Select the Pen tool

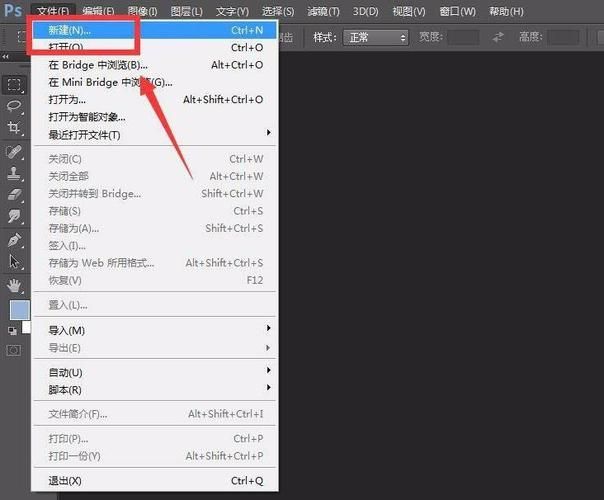point(14,240)
